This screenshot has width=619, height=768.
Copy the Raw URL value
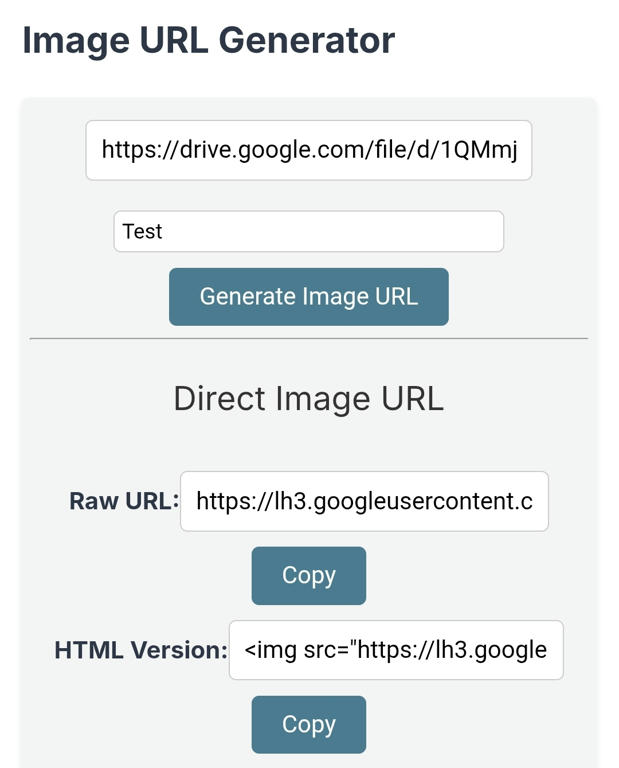tap(308, 576)
